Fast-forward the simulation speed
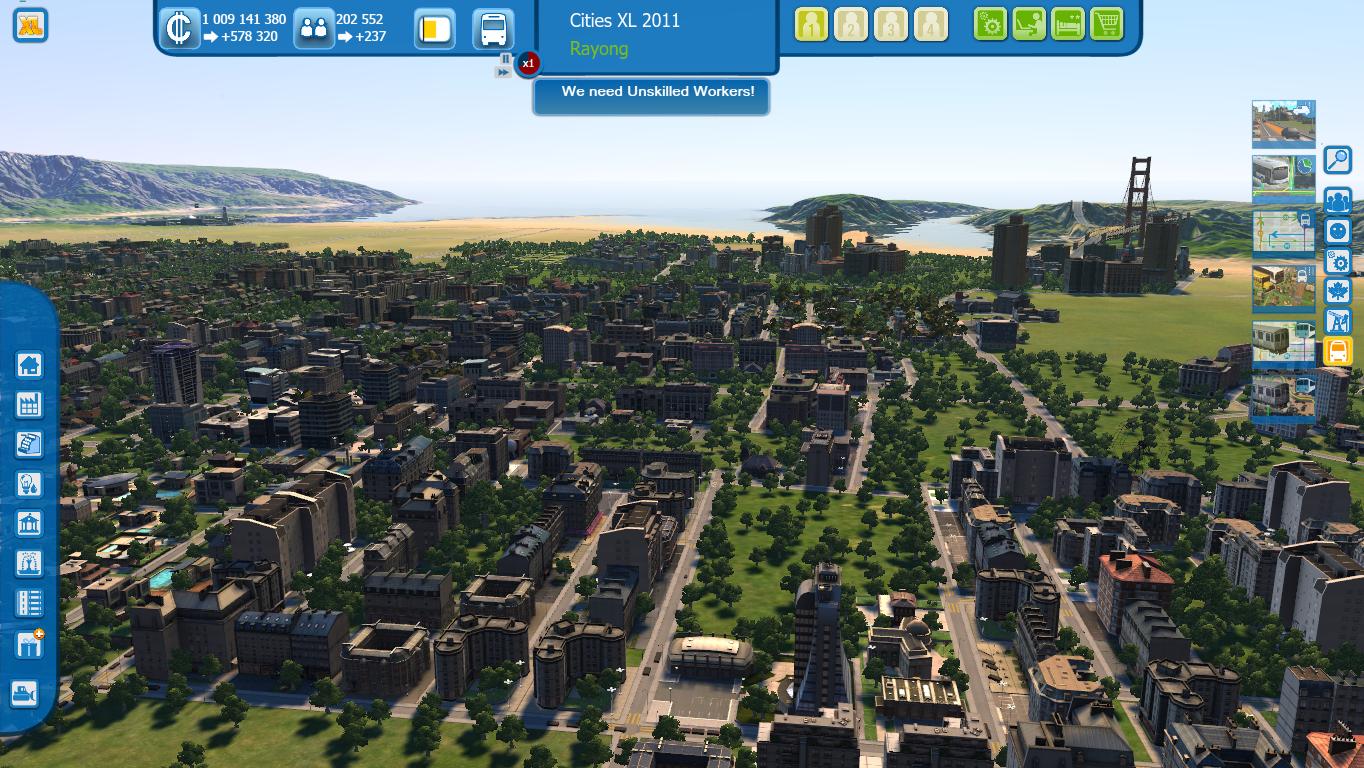The width and height of the screenshot is (1364, 768). click(503, 73)
